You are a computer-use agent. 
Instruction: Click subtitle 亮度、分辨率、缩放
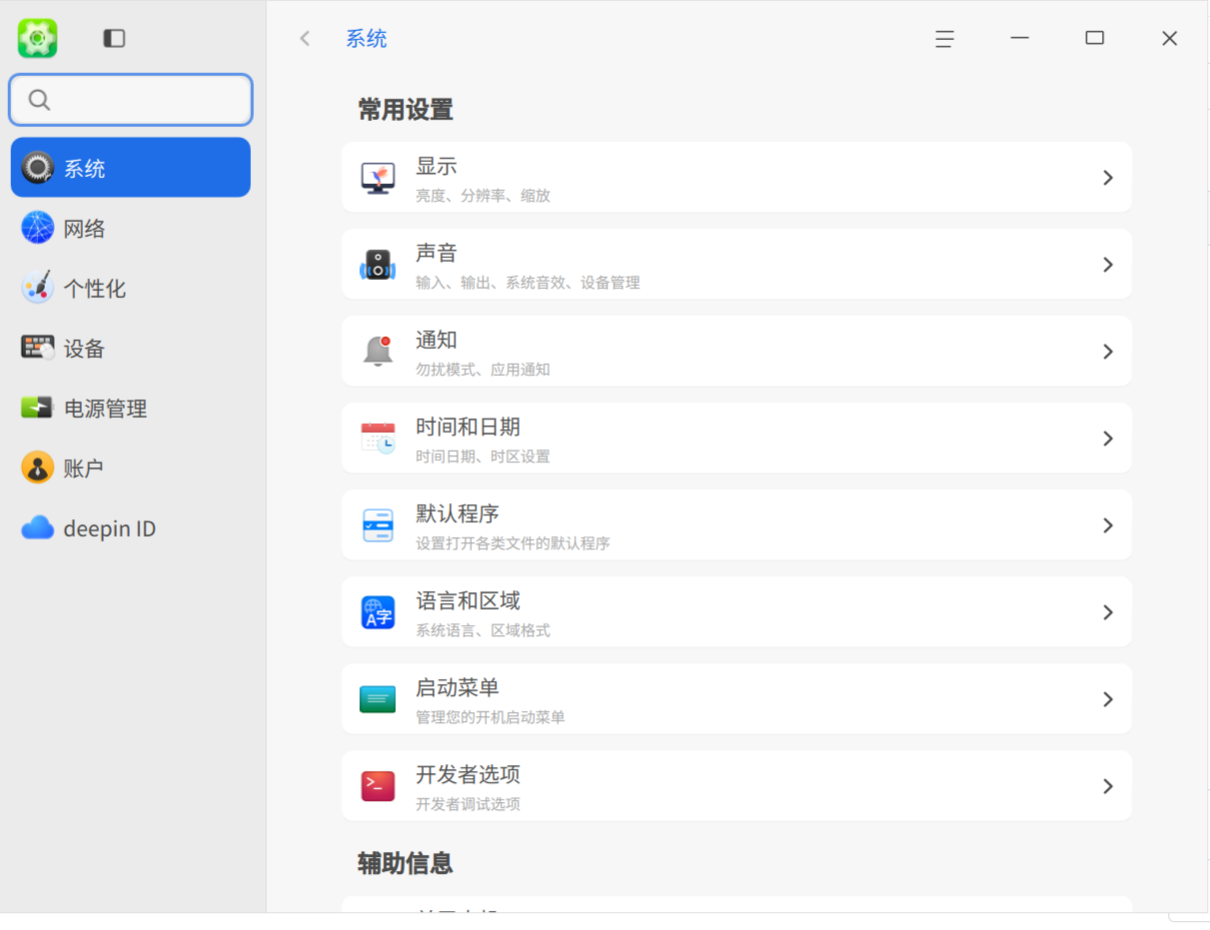coord(483,196)
